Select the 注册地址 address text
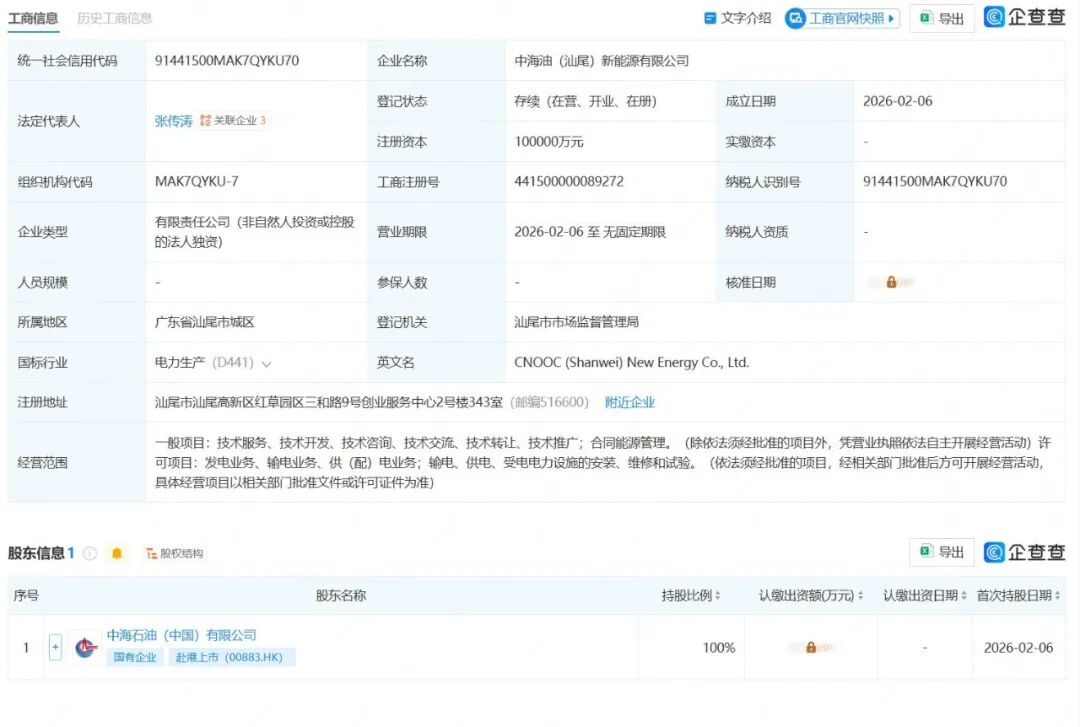 (x=329, y=402)
